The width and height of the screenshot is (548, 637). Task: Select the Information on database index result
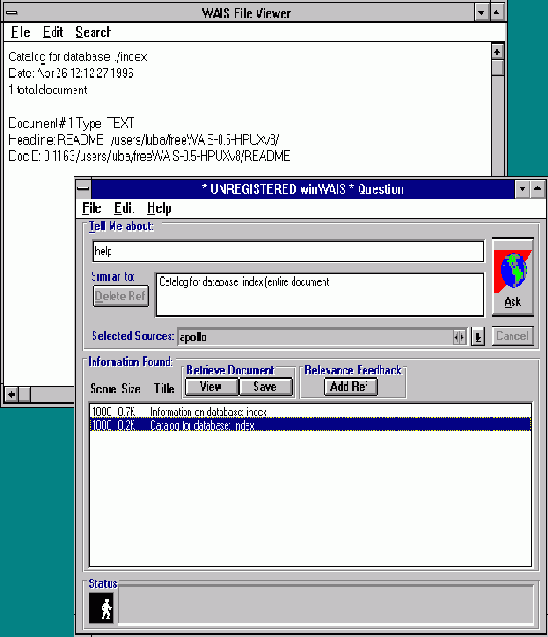point(310,412)
